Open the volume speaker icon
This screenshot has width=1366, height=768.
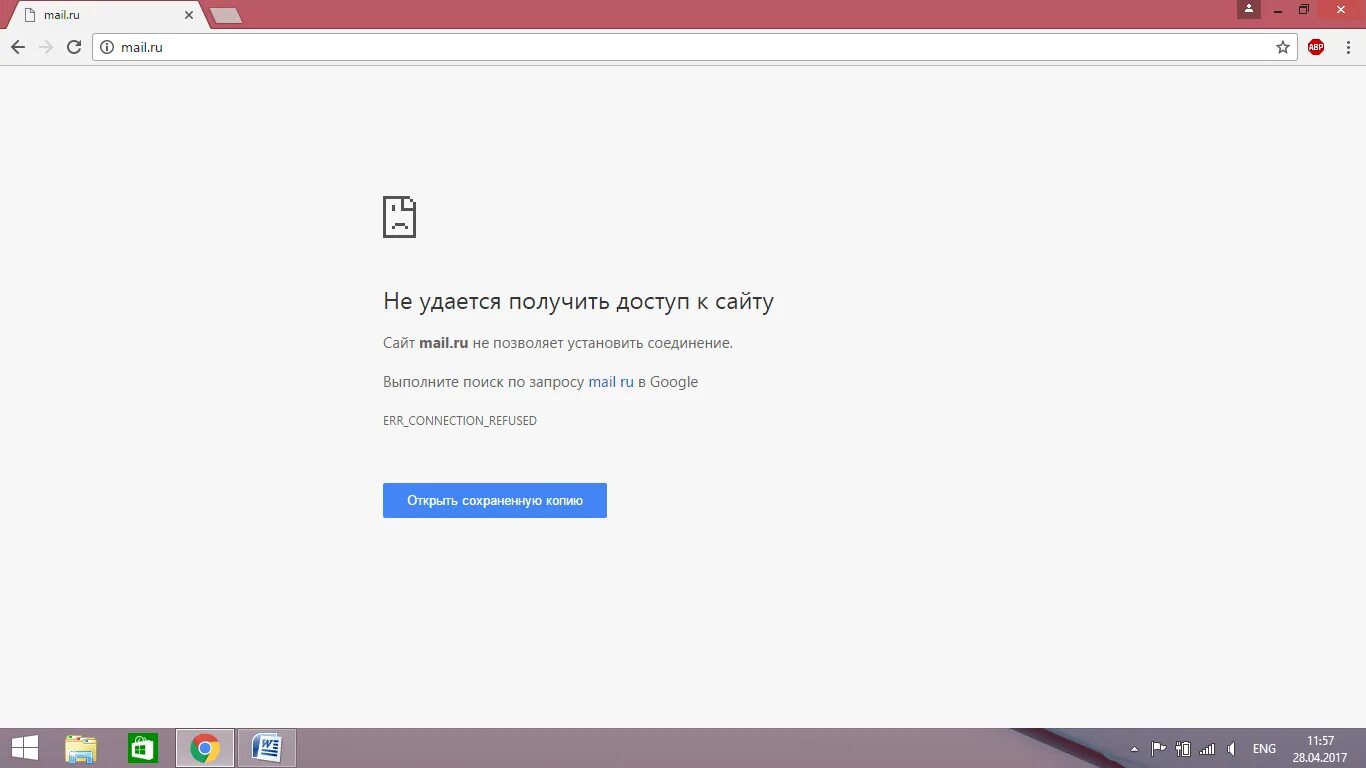coord(1231,748)
